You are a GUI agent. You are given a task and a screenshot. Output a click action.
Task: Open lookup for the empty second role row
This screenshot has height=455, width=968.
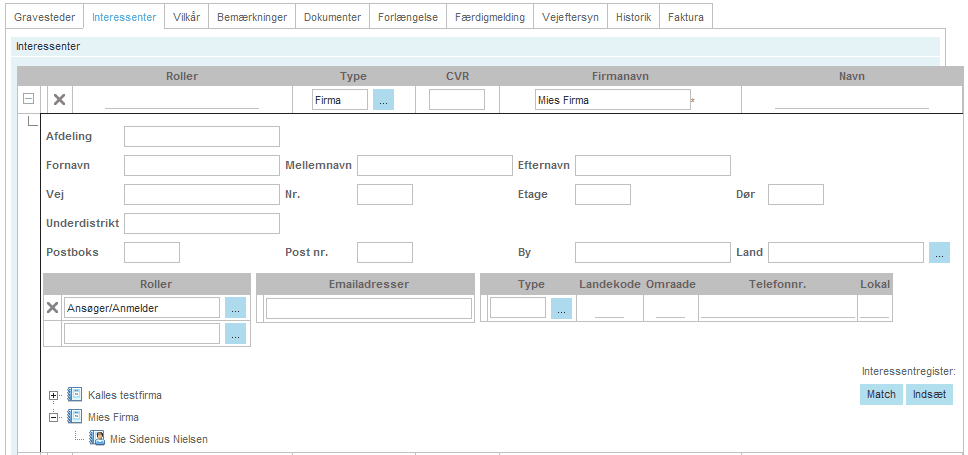tap(235, 334)
